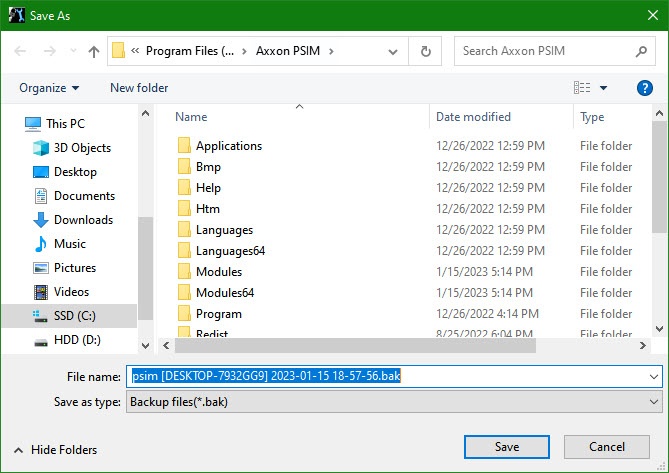
Task: Open the File name history dropdown
Action: (653, 377)
